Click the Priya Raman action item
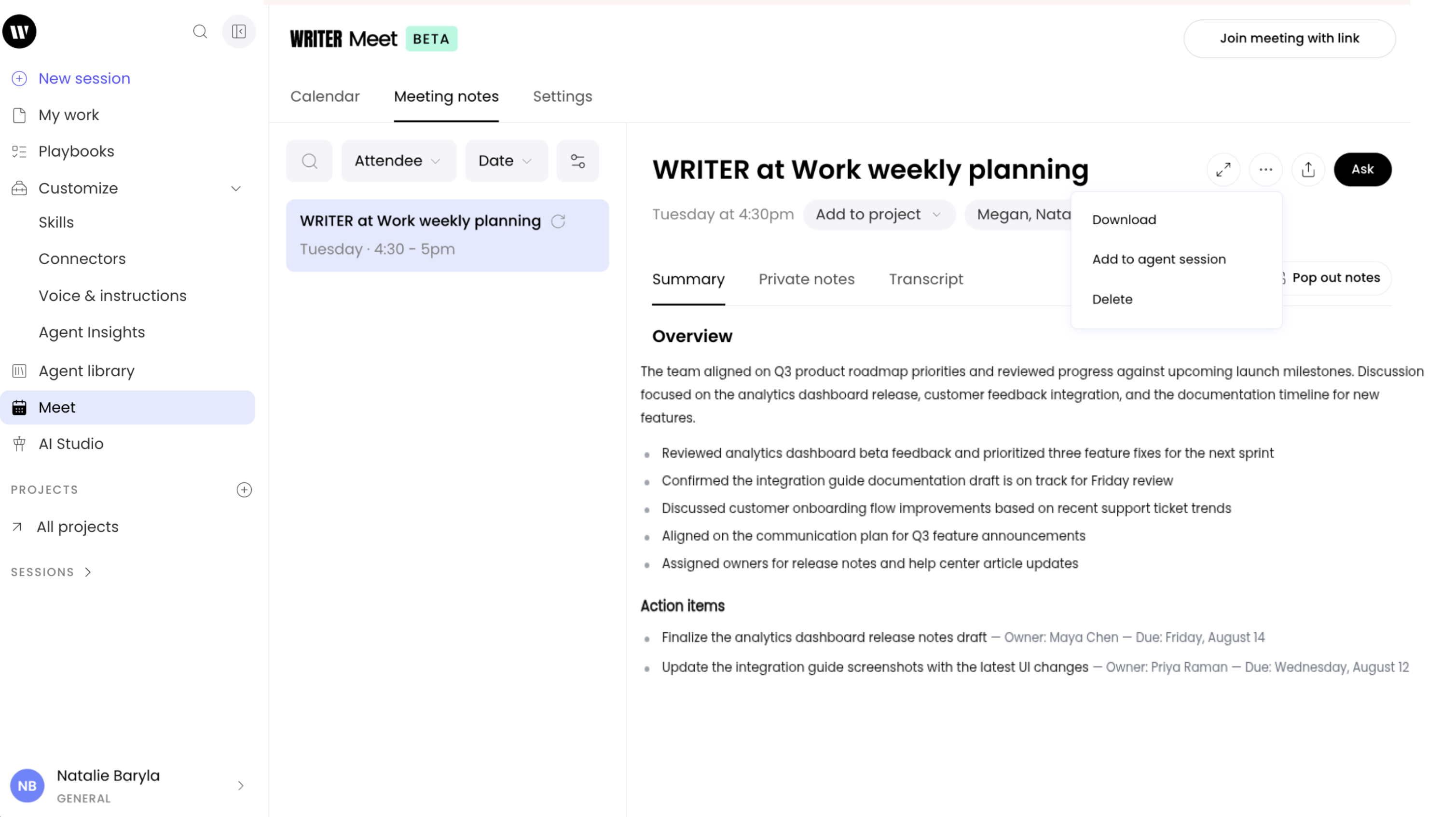1456x817 pixels. pos(1035,668)
